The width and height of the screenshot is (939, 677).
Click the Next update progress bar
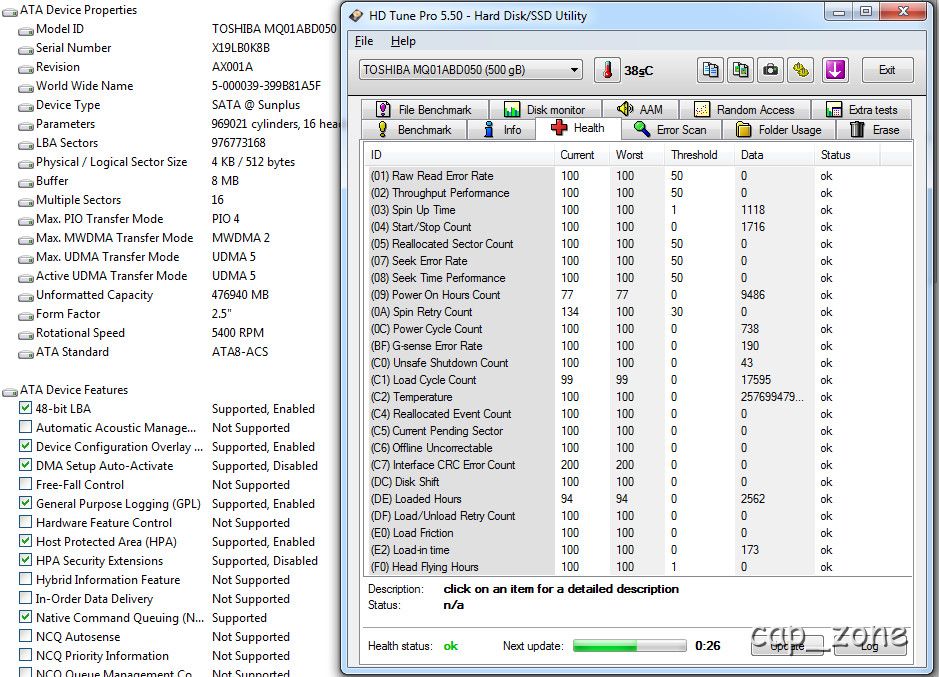point(629,646)
